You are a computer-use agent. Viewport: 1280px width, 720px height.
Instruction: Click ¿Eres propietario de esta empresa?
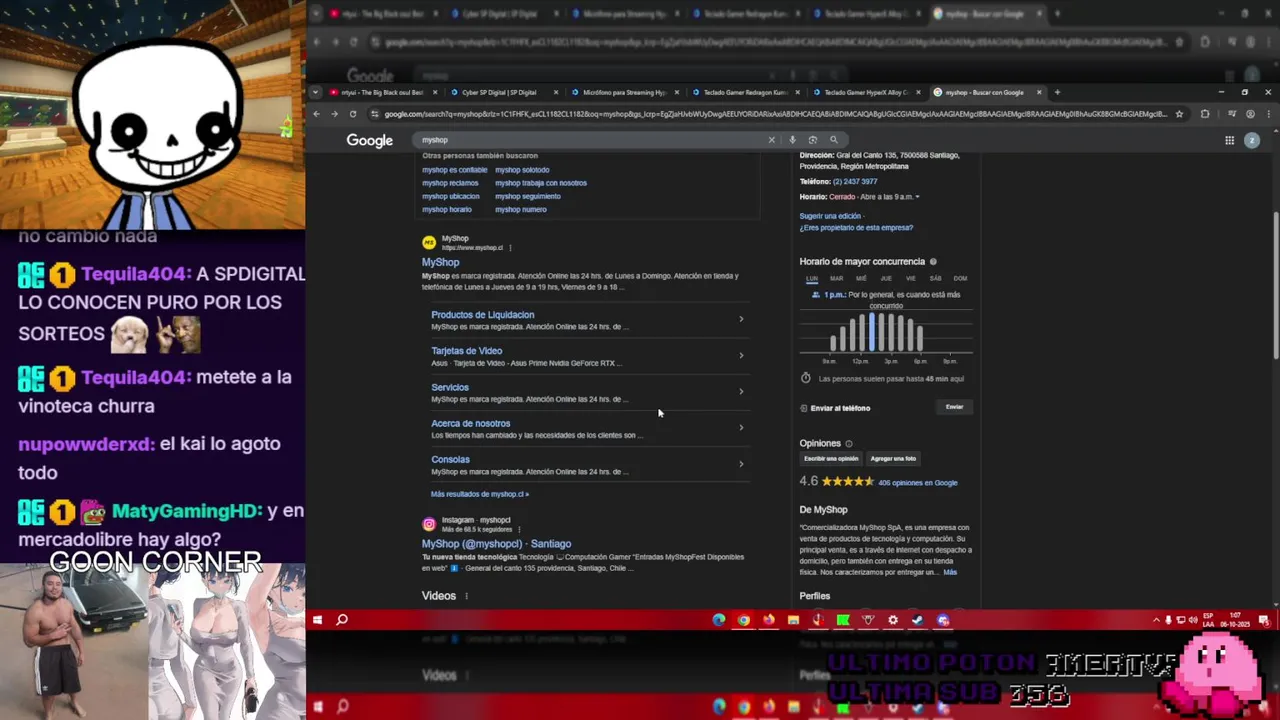pos(856,228)
